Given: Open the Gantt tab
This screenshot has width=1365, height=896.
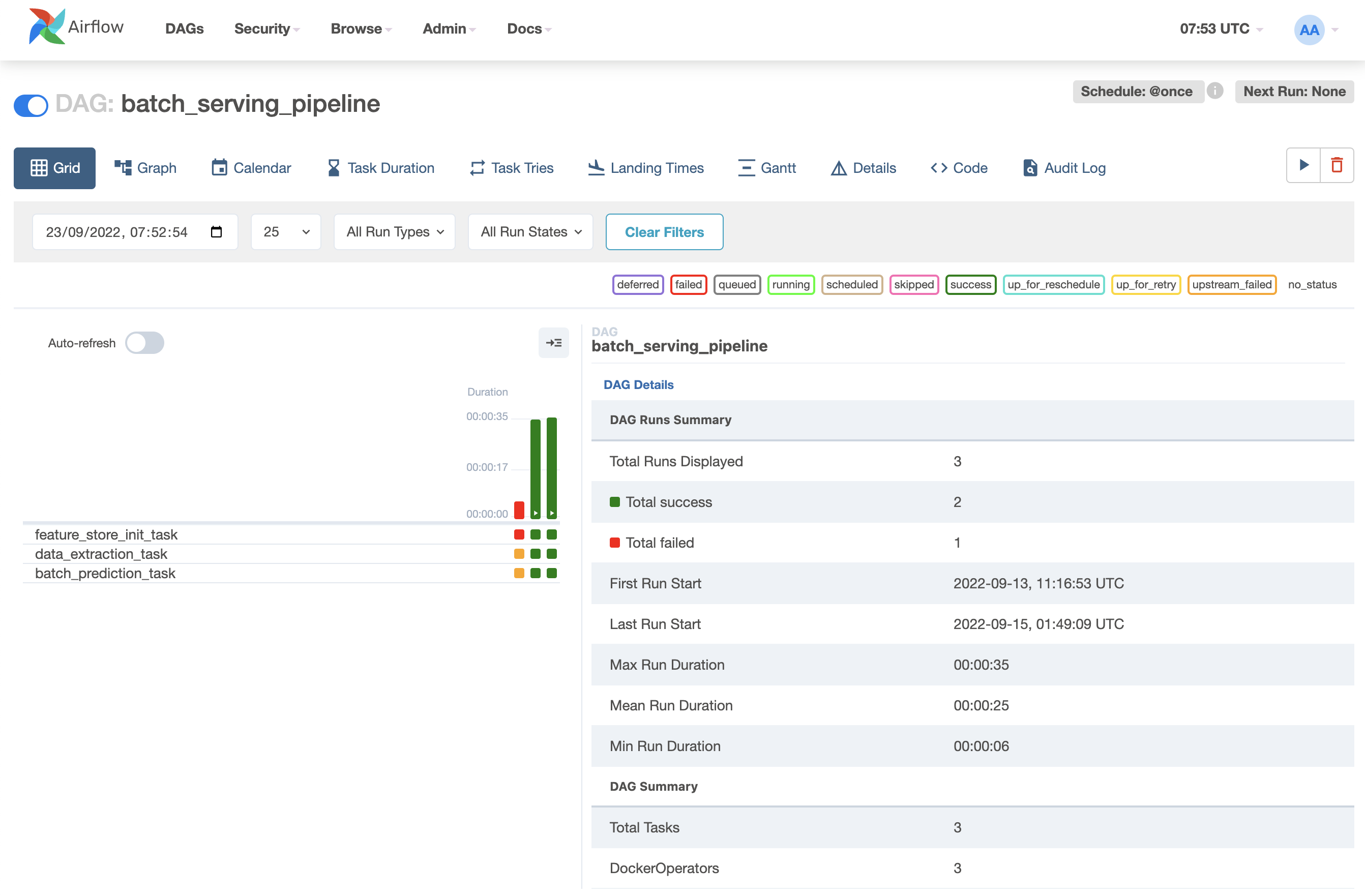Looking at the screenshot, I should click(x=767, y=167).
